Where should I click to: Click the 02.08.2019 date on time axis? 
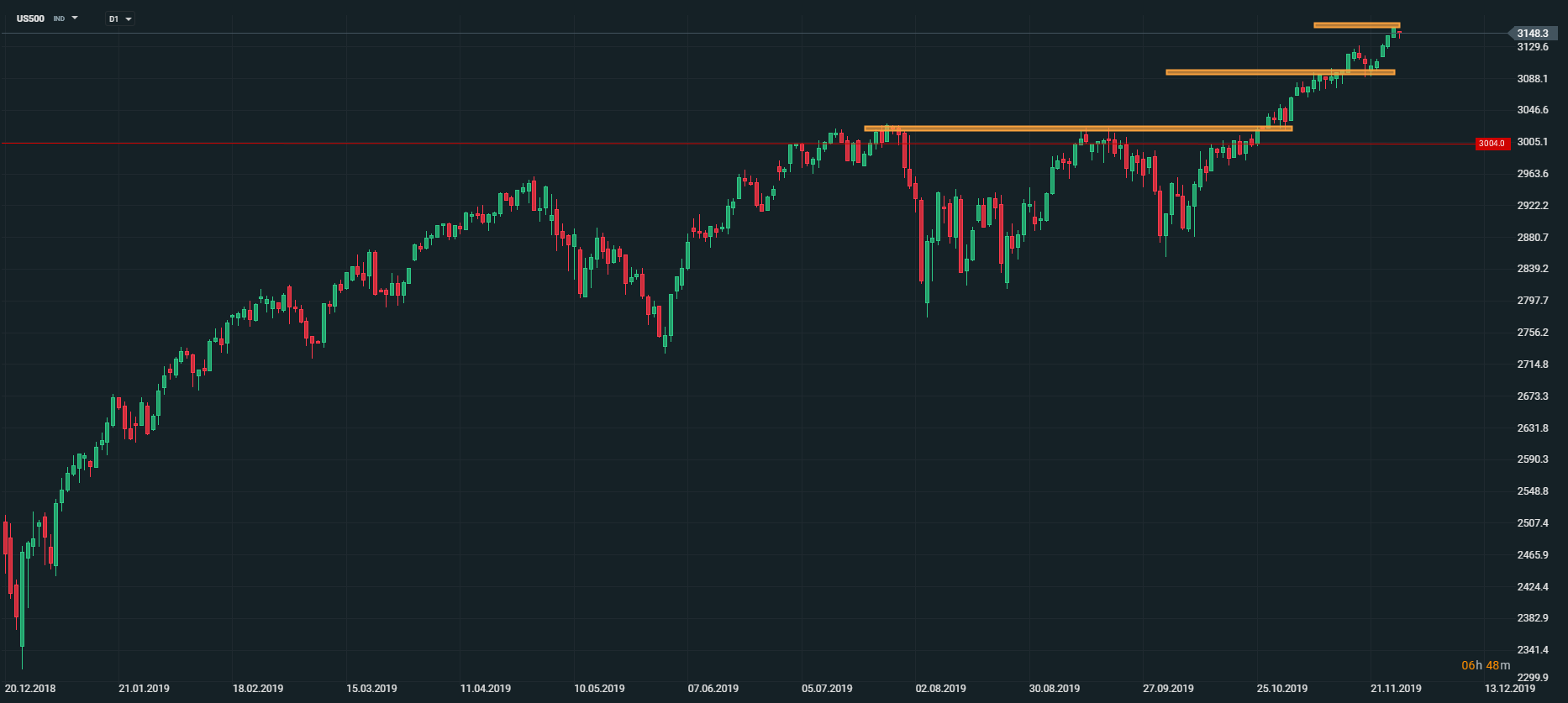click(941, 689)
